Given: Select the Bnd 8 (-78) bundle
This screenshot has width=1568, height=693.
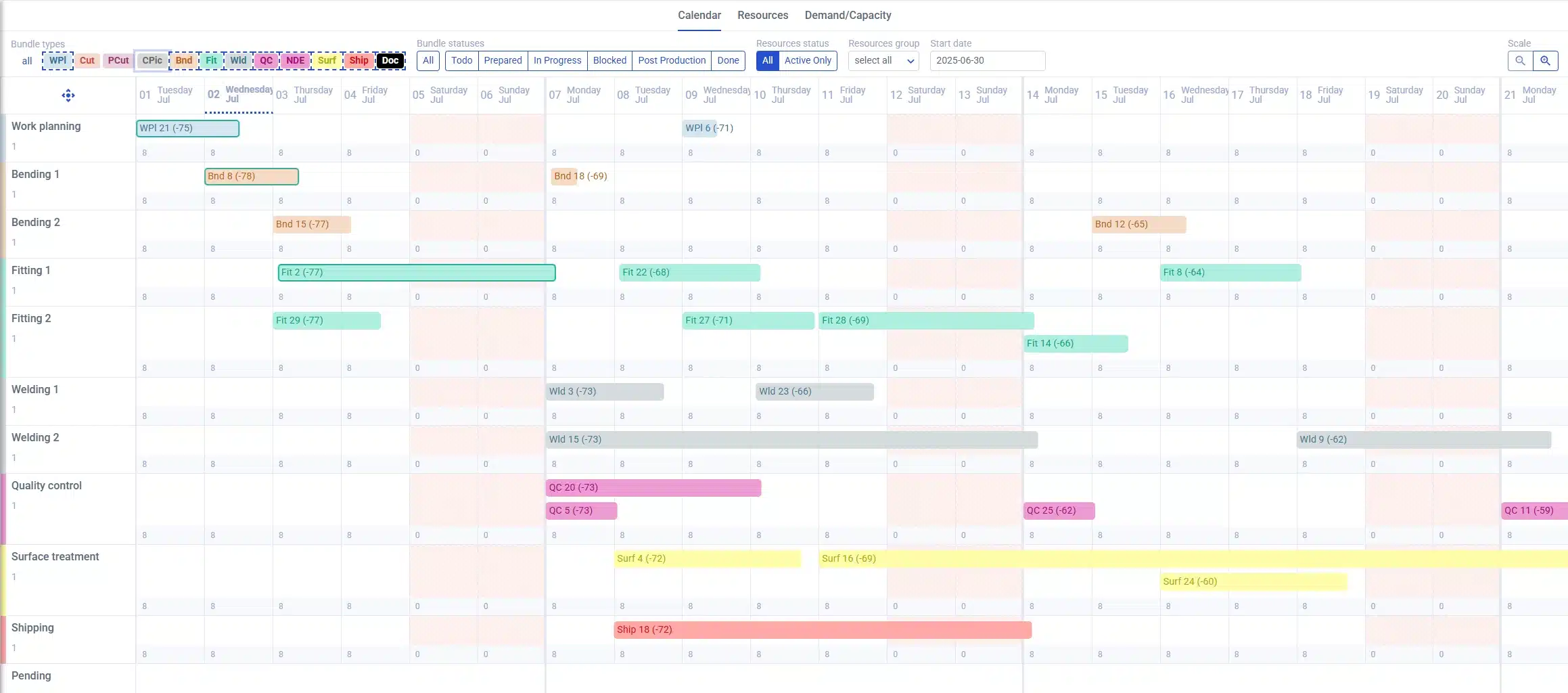Looking at the screenshot, I should [x=252, y=177].
